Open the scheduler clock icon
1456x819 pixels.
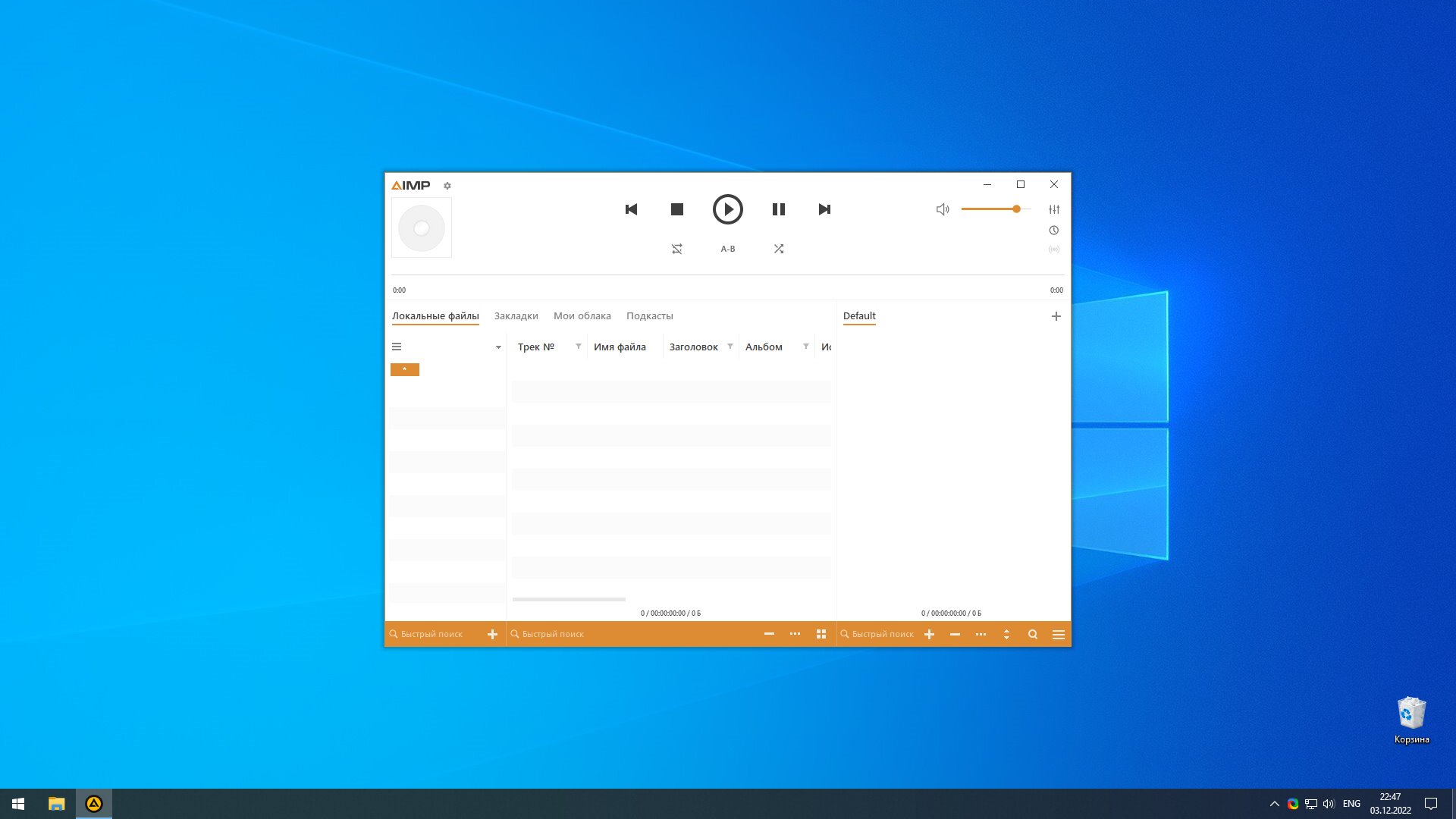click(1054, 231)
